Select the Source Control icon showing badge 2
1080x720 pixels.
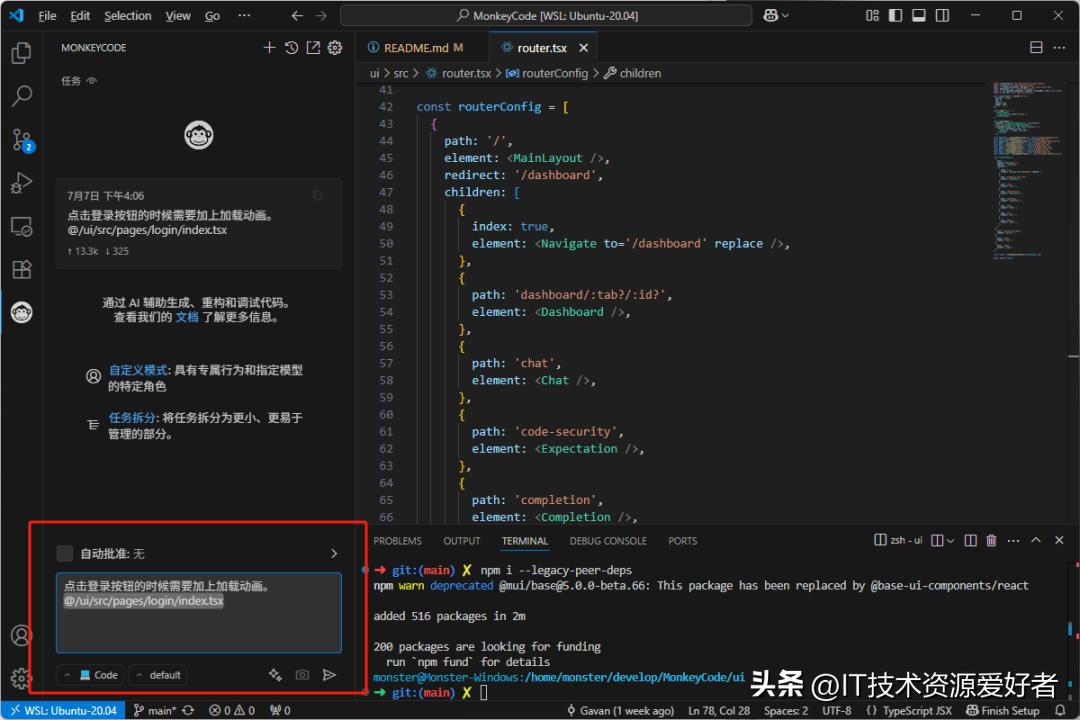click(x=22, y=140)
